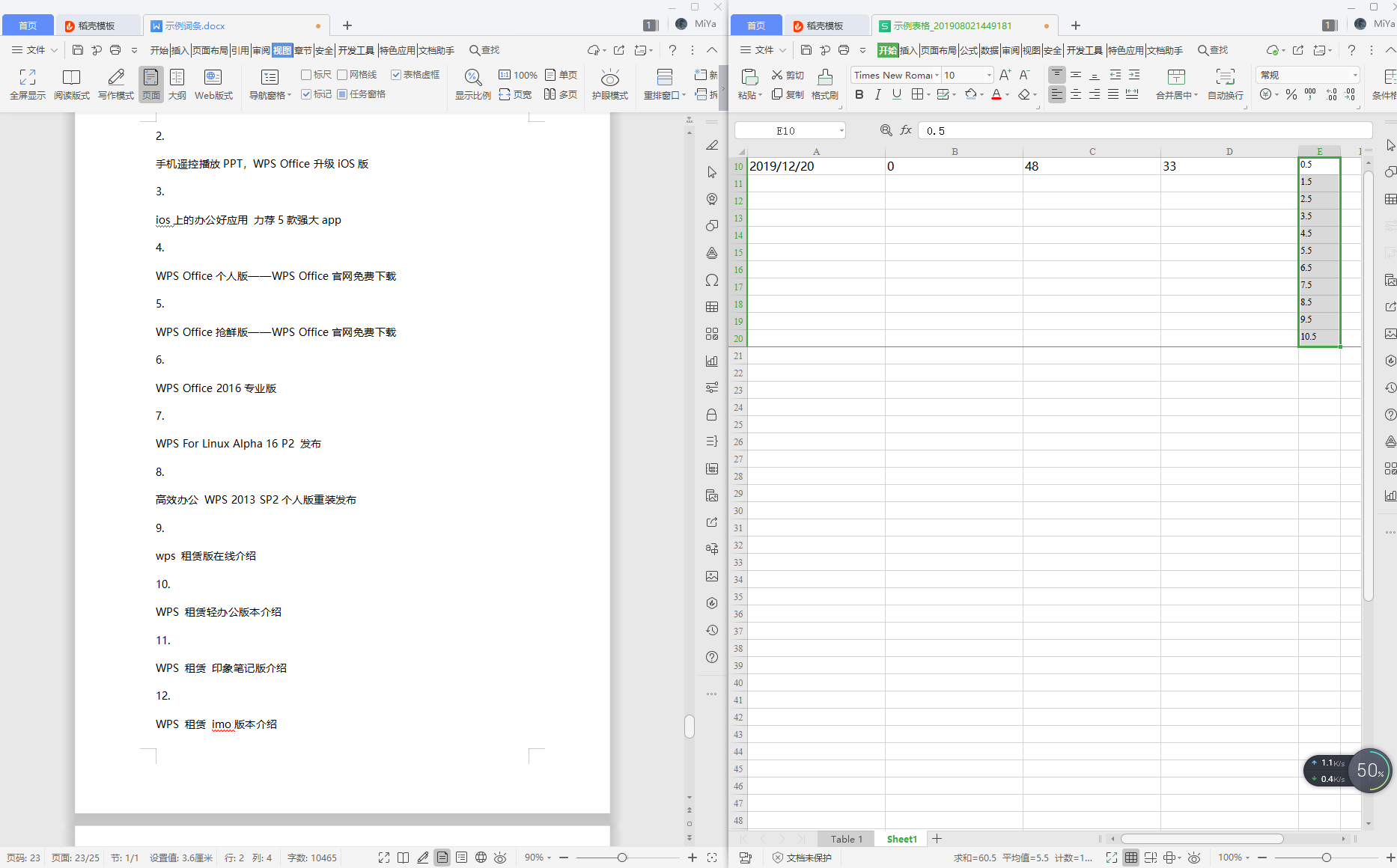Click 首页 home button in the spreadsheet window
Screen dimensions: 1397x868
point(756,25)
